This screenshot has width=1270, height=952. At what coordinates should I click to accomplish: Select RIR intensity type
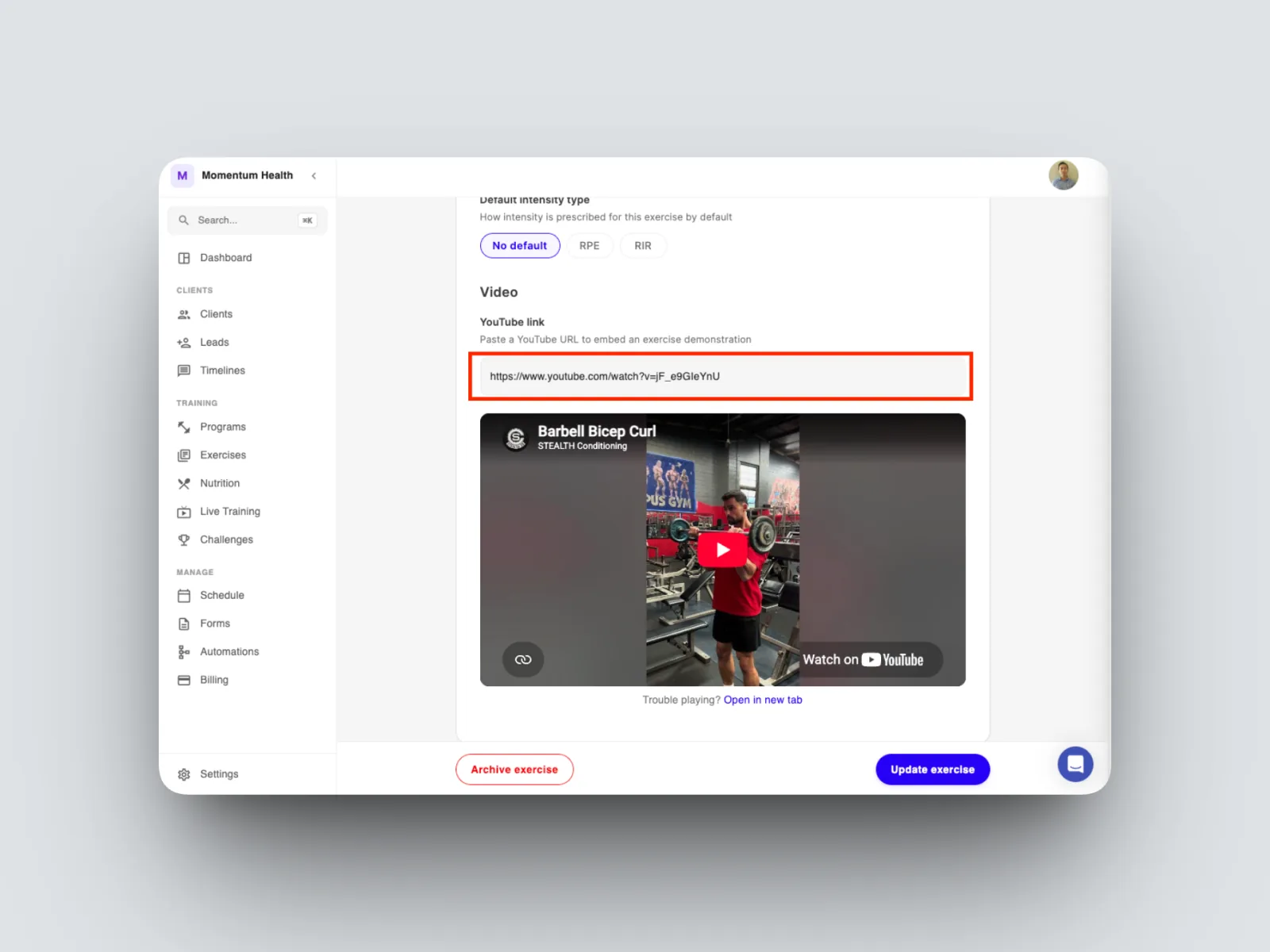coord(643,246)
